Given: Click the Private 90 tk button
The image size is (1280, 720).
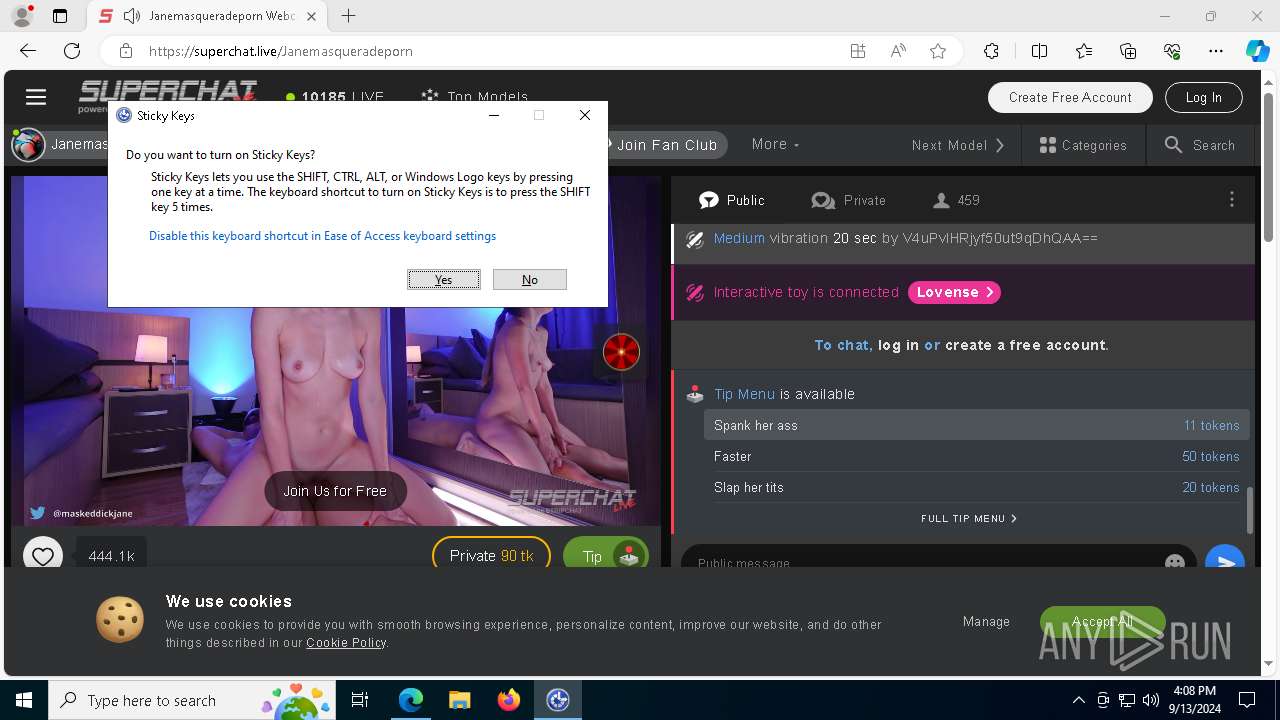Looking at the screenshot, I should pos(491,555).
